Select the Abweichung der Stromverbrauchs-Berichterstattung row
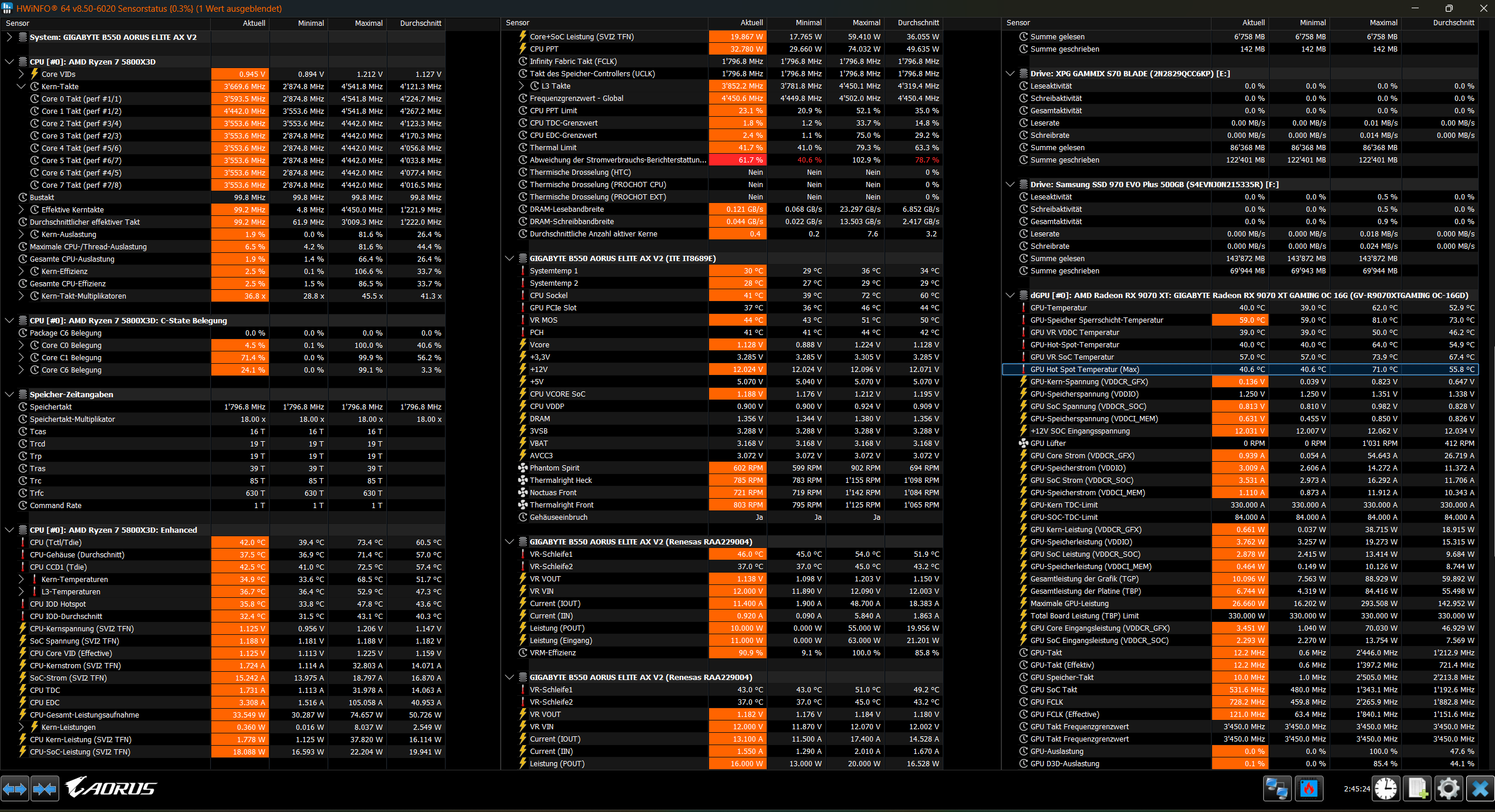1495x812 pixels. pos(723,160)
